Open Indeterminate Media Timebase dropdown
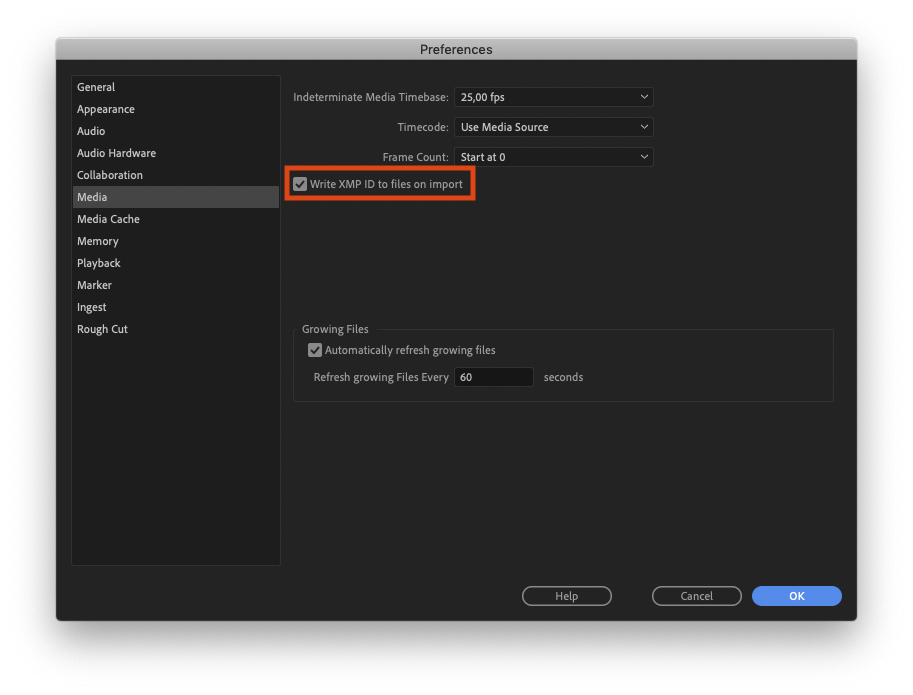 pyautogui.click(x=553, y=97)
